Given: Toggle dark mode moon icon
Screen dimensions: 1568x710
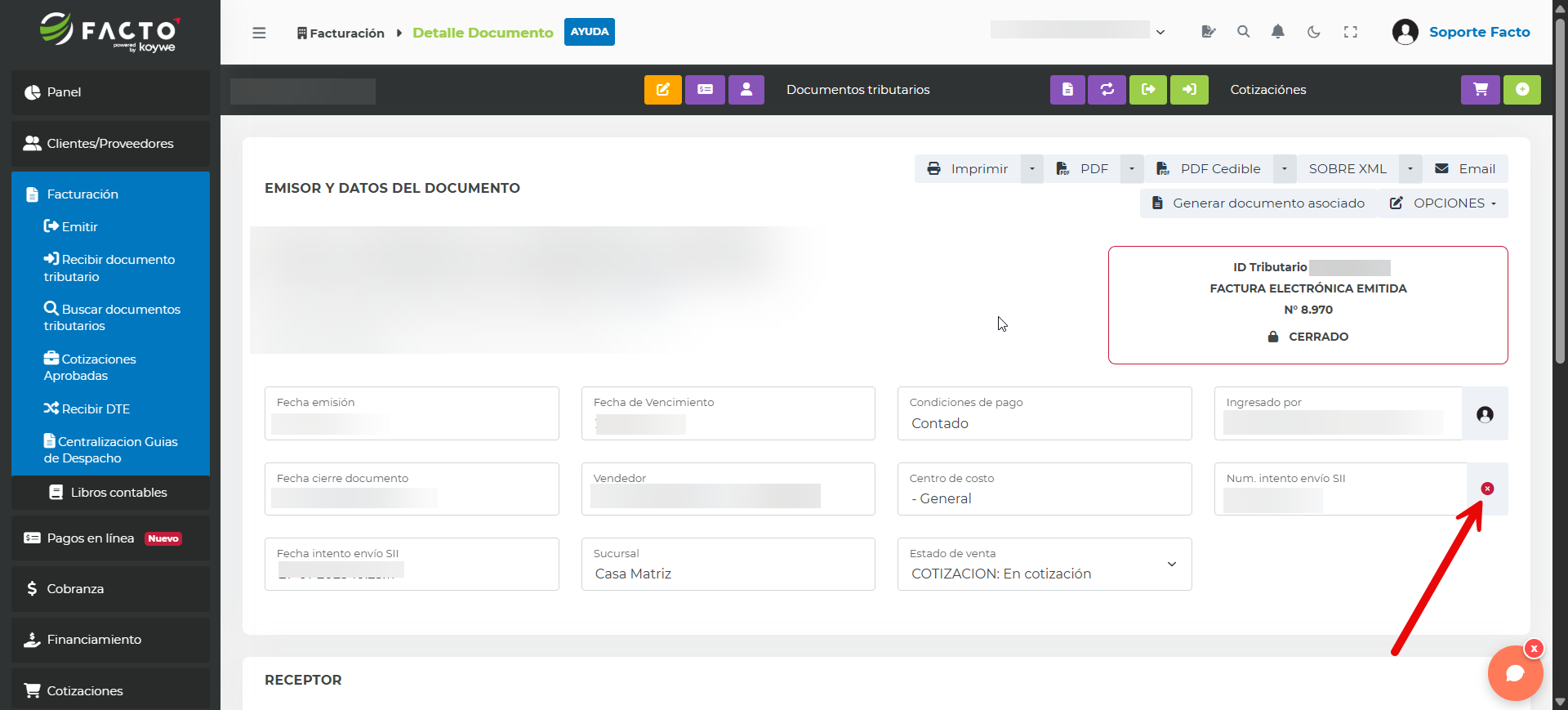Looking at the screenshot, I should coord(1313,32).
